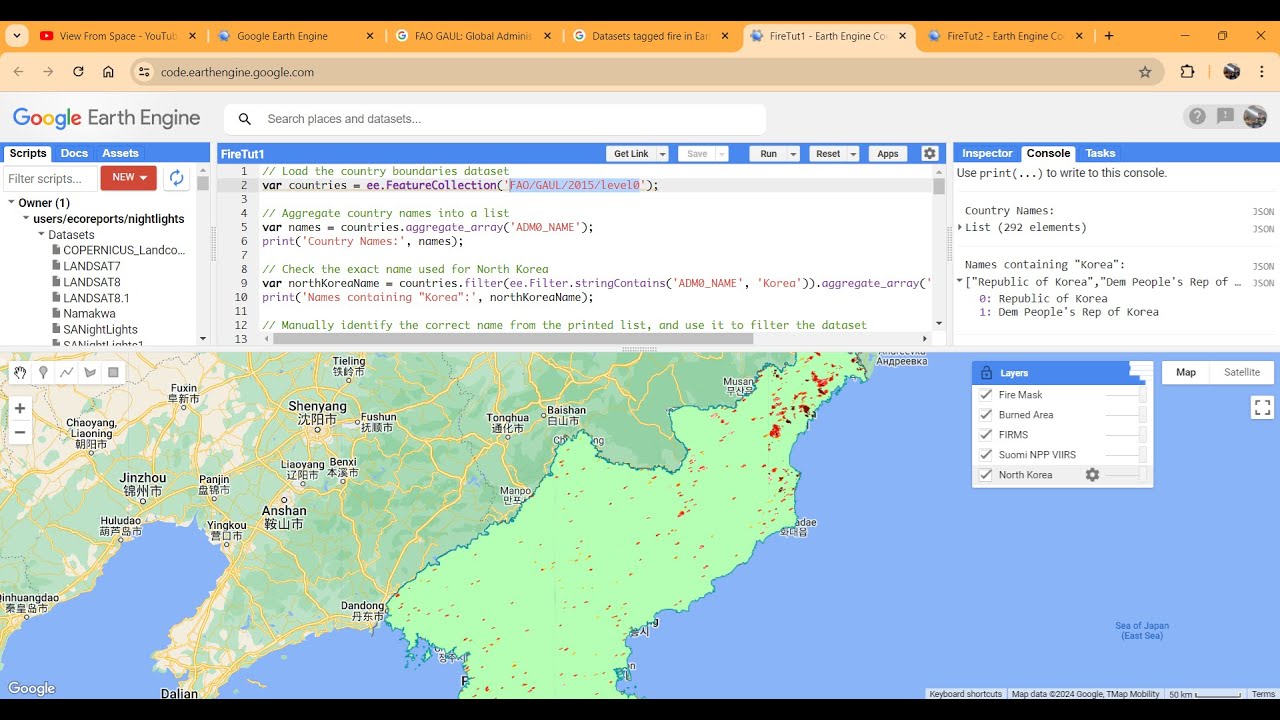Viewport: 1280px width, 720px height.
Task: Collapse users/ecoreports/nightlights repository
Action: (x=26, y=219)
